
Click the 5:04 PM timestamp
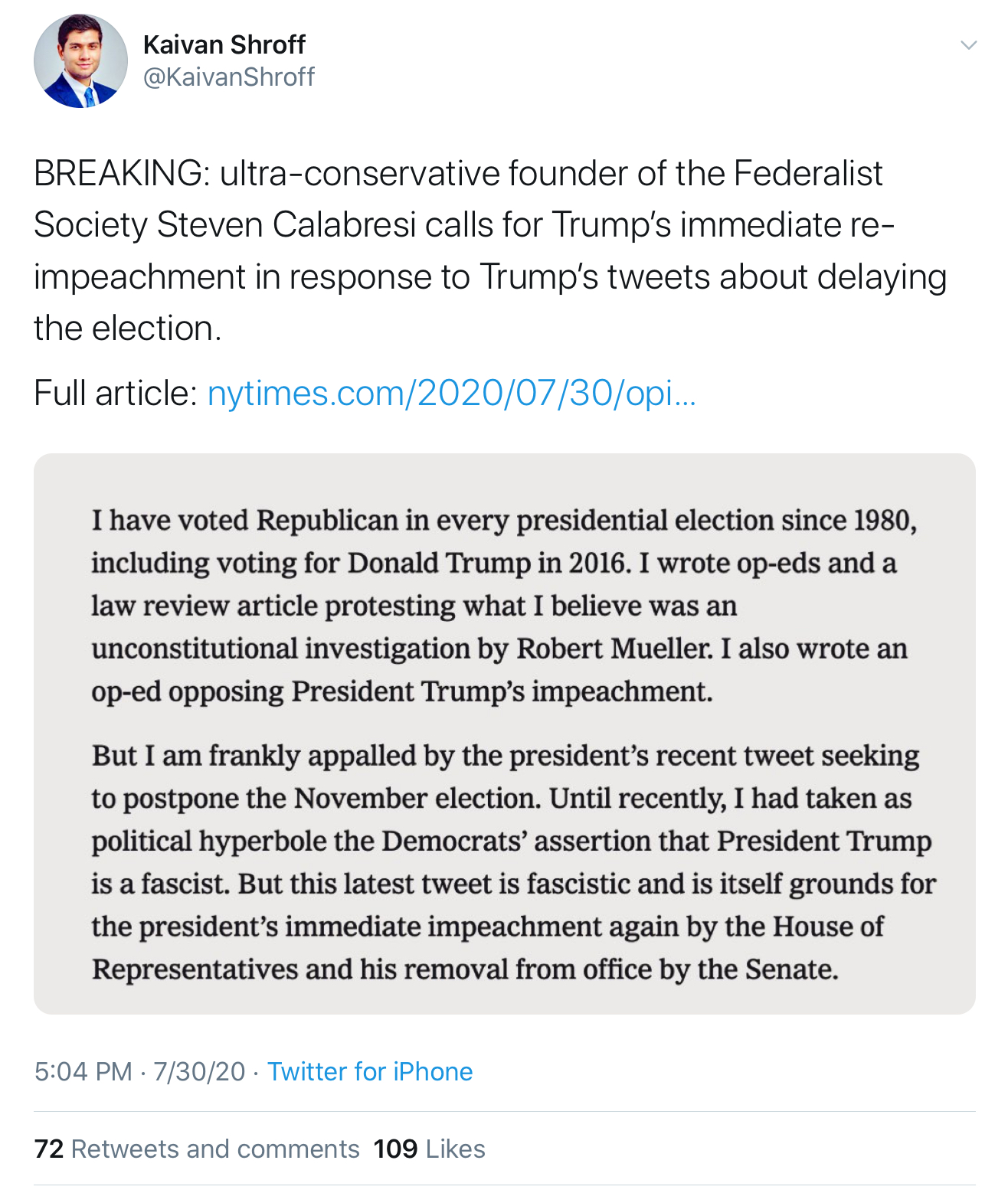pos(83,1071)
